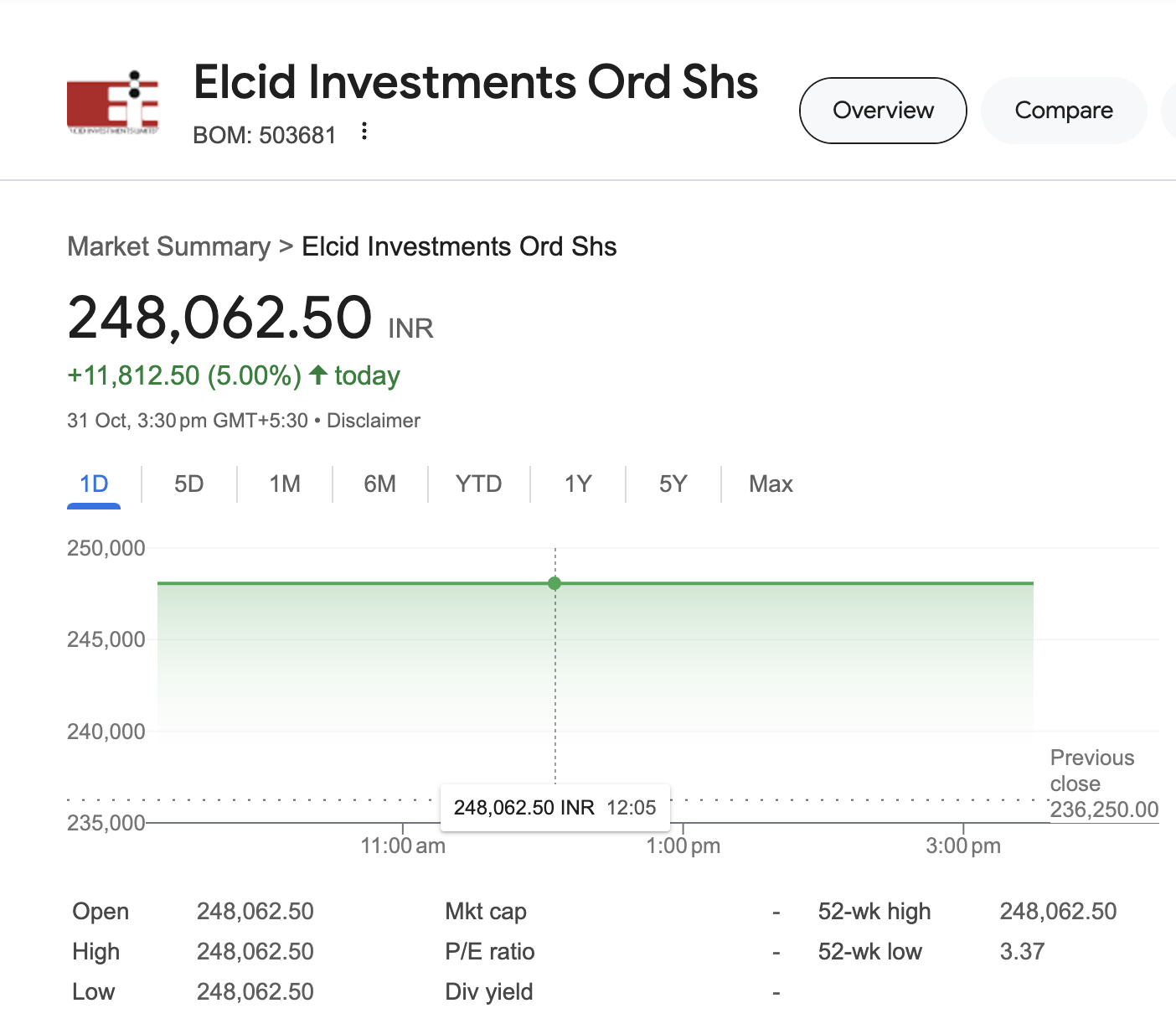1176x1024 pixels.
Task: Open the Disclaimer link
Action: click(x=374, y=421)
